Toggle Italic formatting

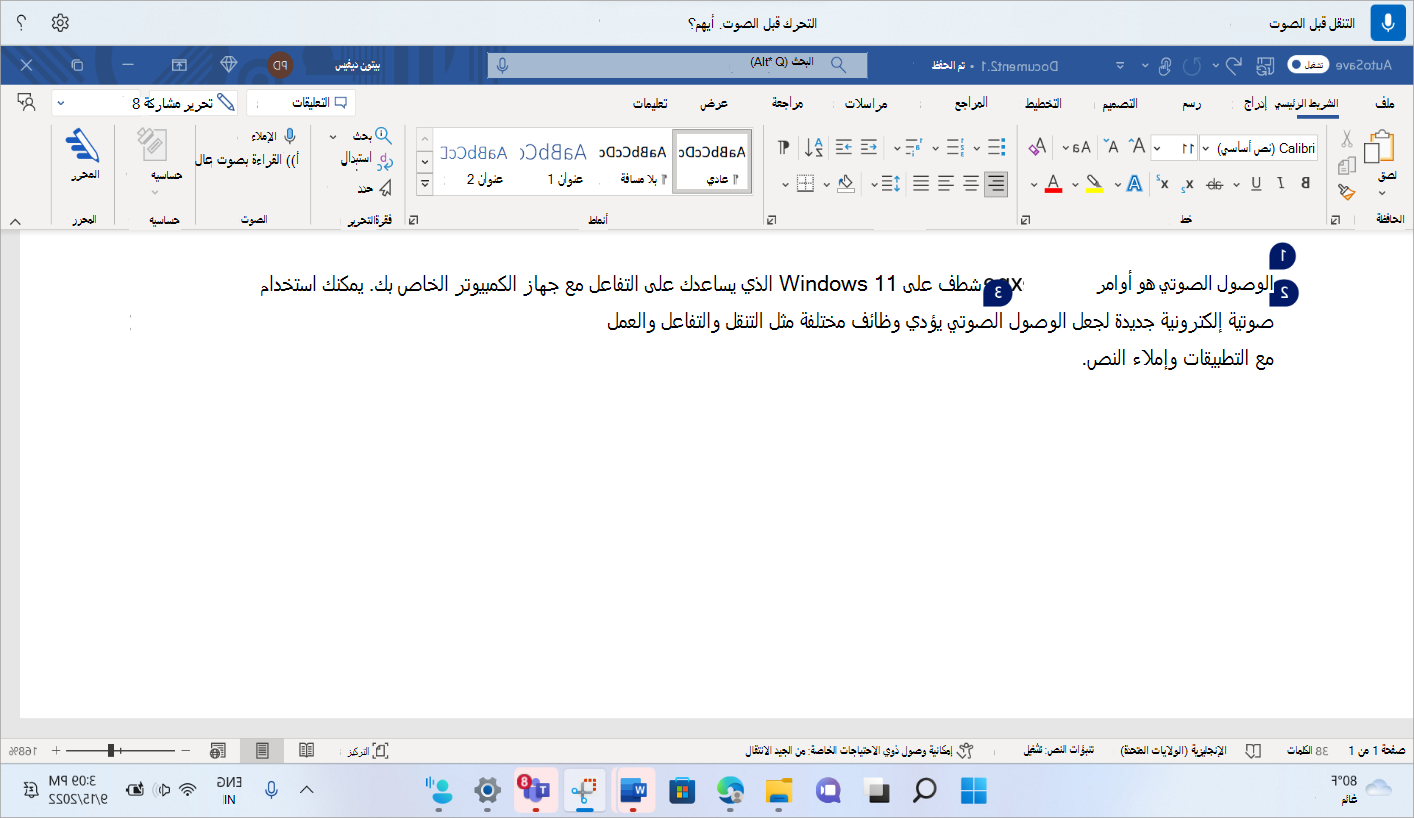pos(1280,183)
